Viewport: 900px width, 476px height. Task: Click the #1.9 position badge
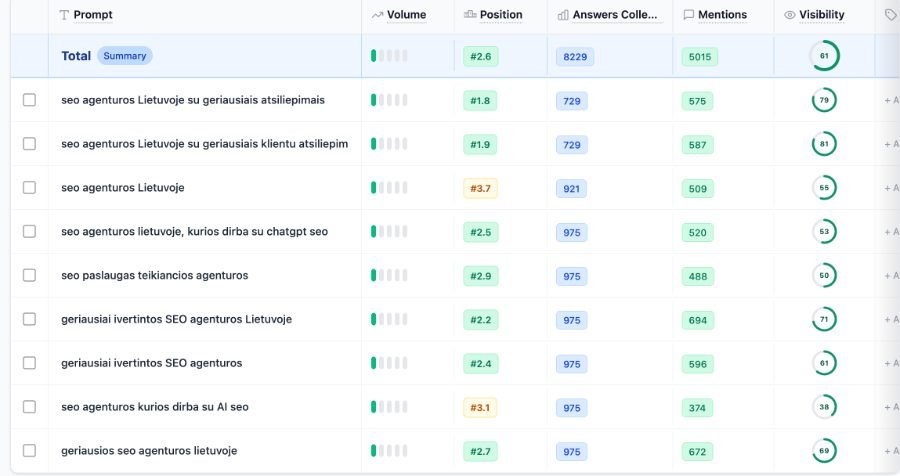(x=480, y=144)
